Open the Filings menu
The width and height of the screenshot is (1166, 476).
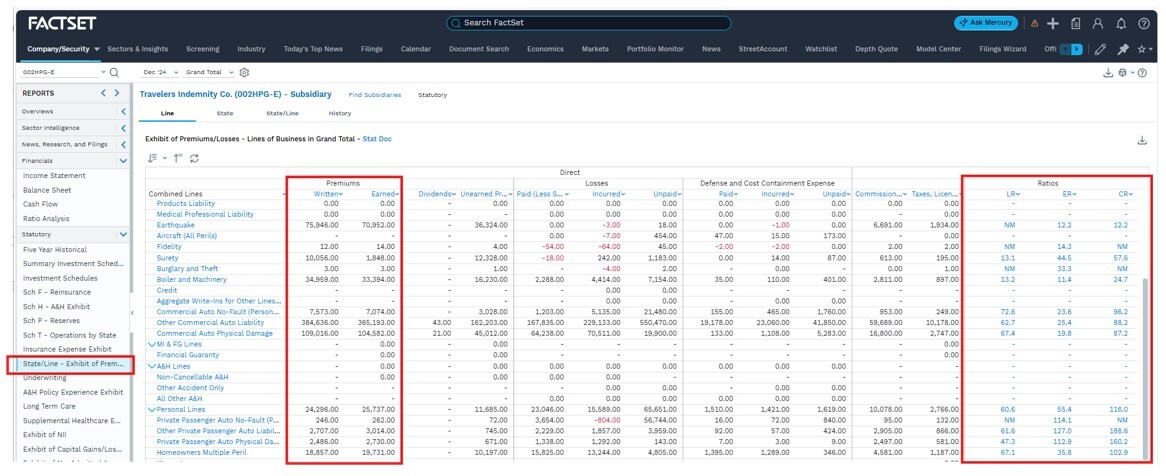coord(371,49)
